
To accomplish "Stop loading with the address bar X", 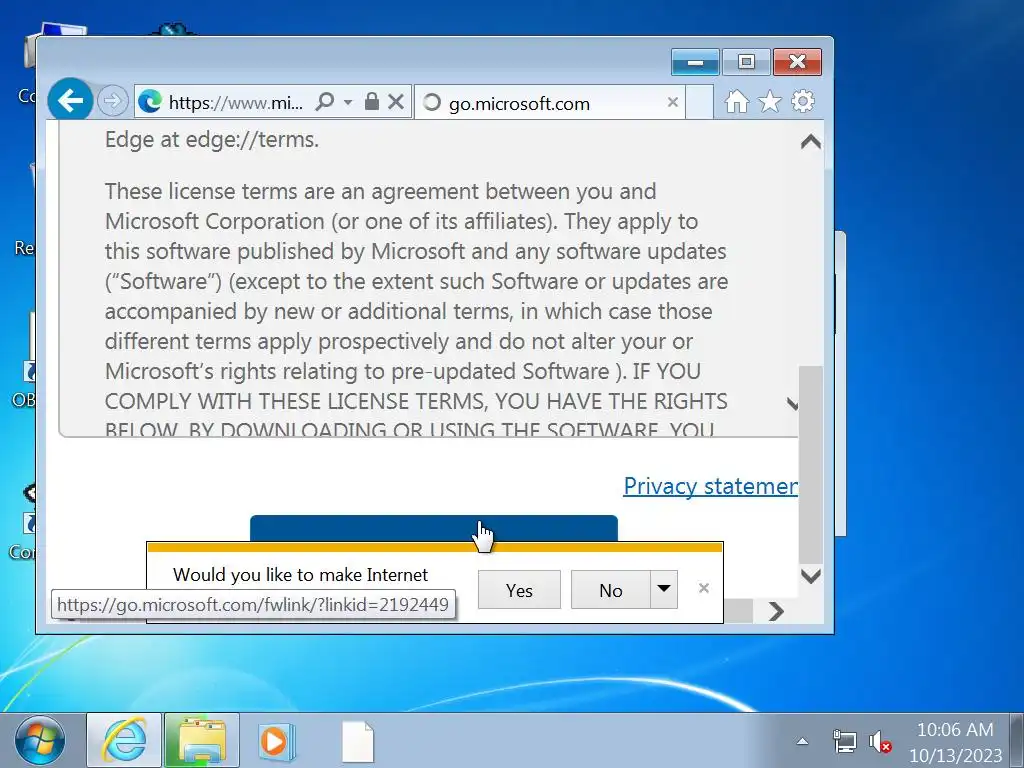I will tap(396, 101).
